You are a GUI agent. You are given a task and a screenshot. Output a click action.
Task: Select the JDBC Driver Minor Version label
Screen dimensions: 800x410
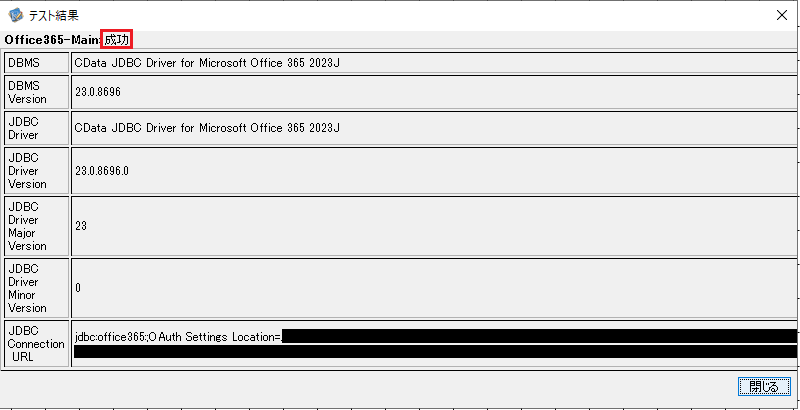tap(37, 288)
